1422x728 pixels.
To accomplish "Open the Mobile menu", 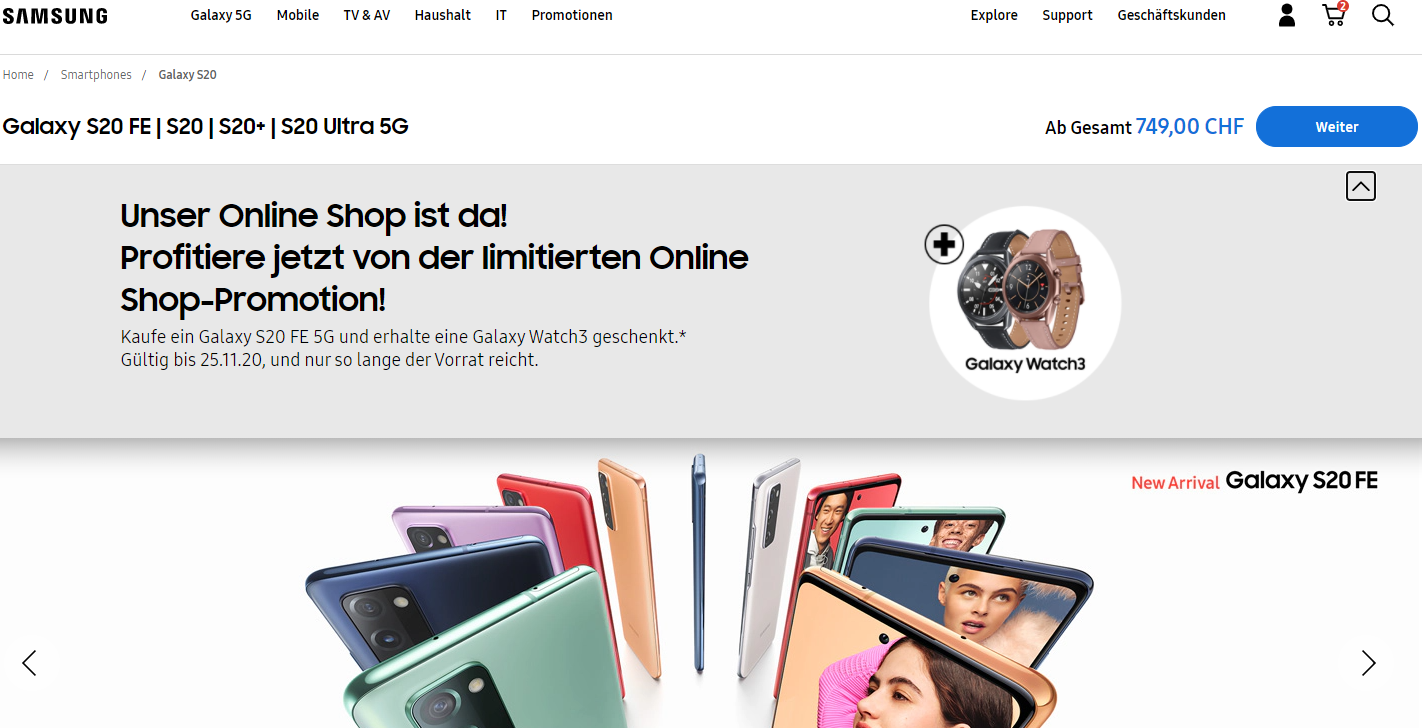I will pos(298,15).
